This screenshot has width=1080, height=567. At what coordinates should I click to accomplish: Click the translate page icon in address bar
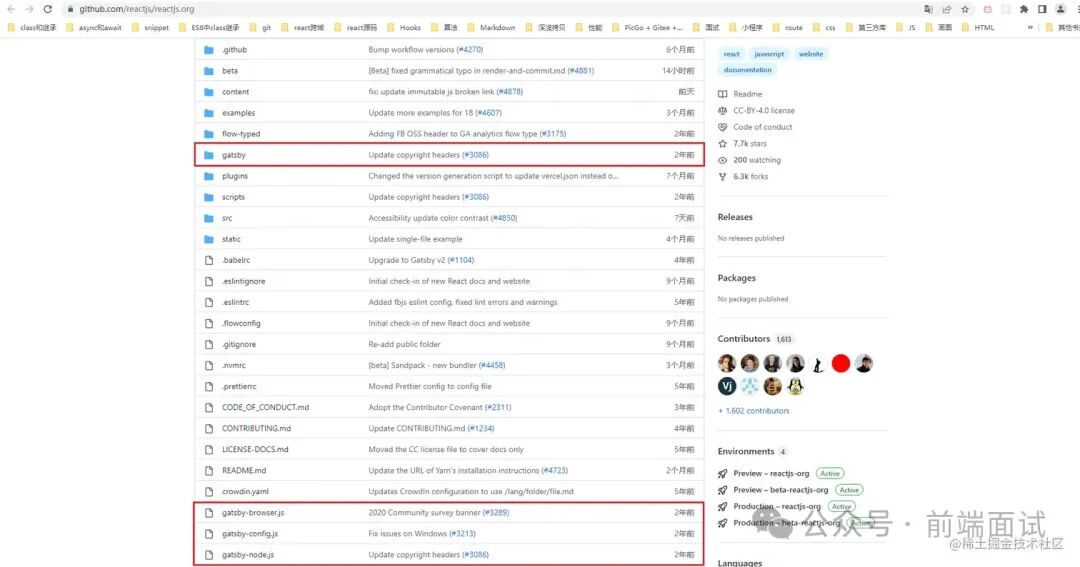pos(928,9)
